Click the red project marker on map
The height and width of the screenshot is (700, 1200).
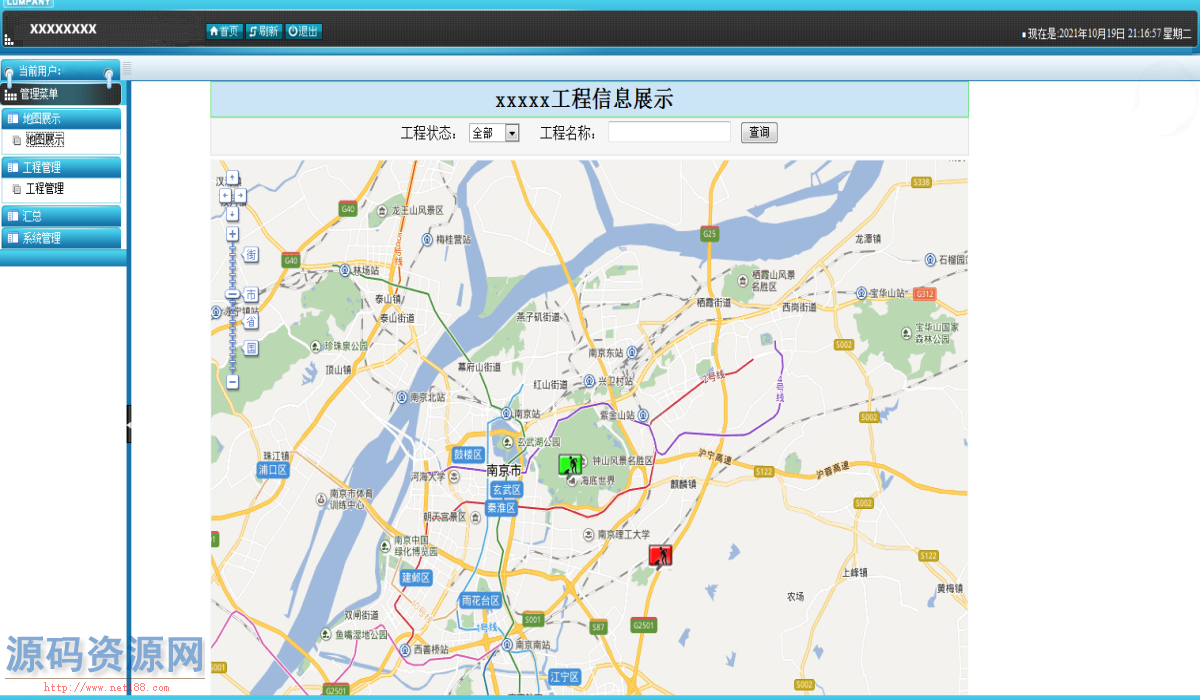(660, 555)
